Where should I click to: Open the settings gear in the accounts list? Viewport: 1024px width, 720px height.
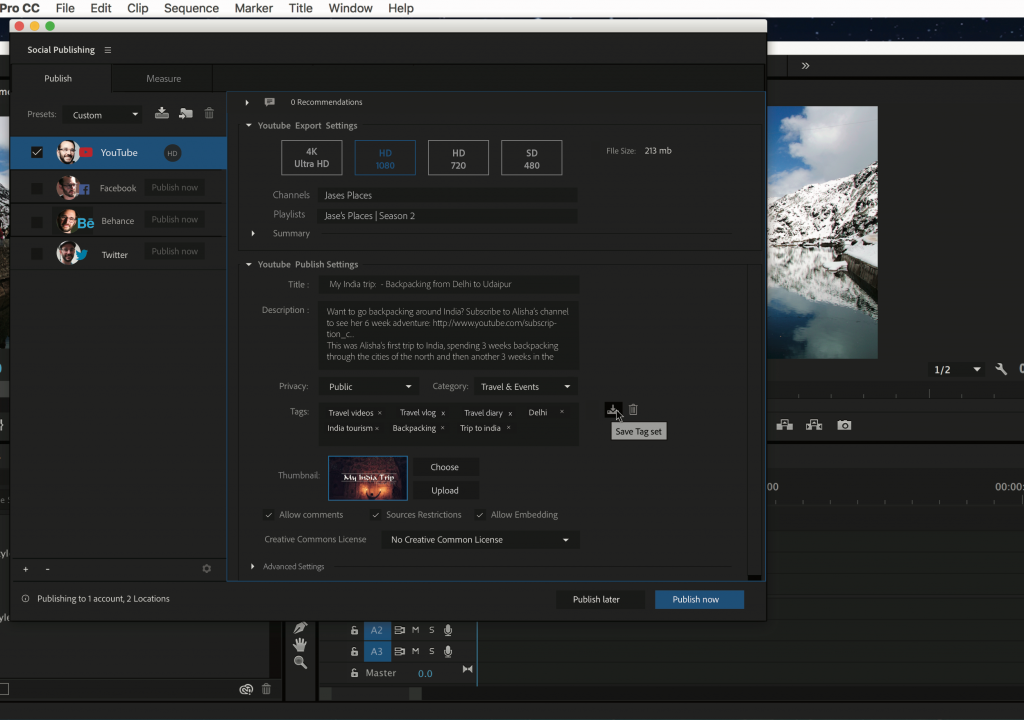click(206, 569)
